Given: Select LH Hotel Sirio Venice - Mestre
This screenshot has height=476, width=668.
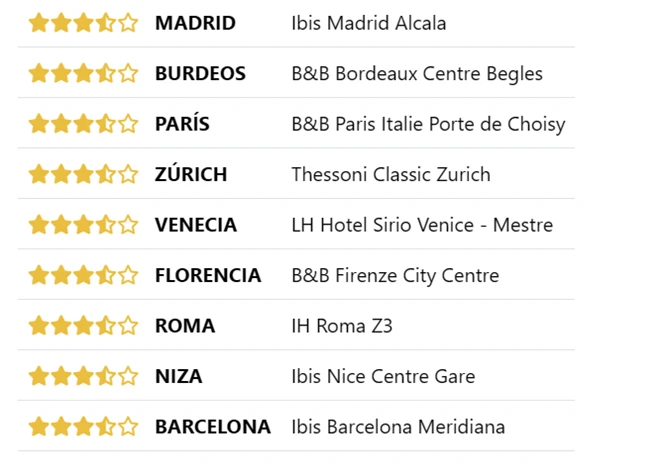Looking at the screenshot, I should [x=421, y=225].
